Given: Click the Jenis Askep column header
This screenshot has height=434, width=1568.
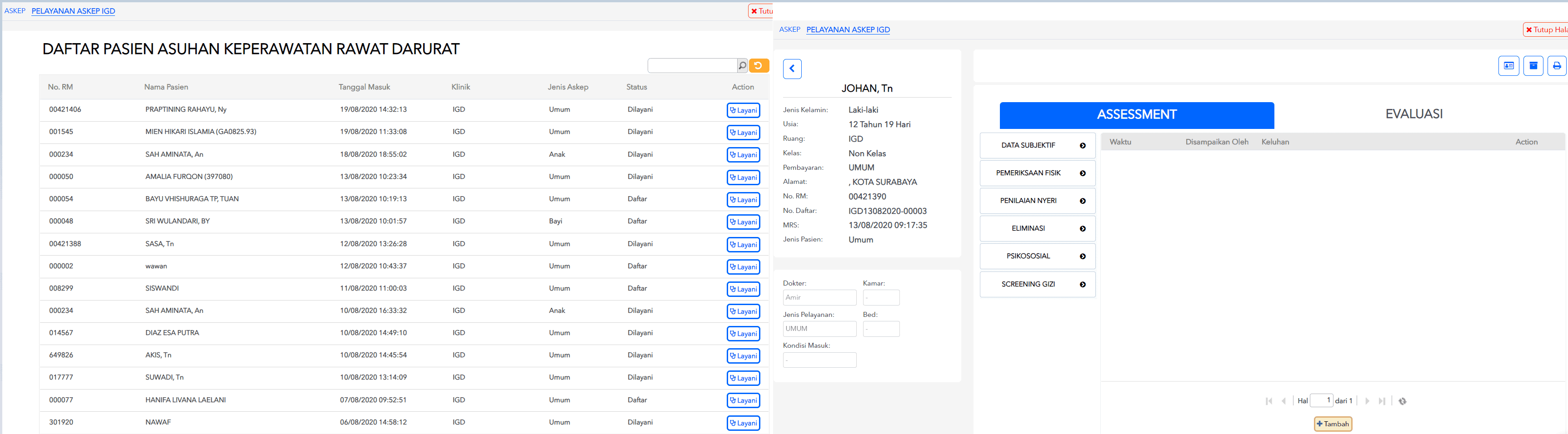Looking at the screenshot, I should 568,87.
